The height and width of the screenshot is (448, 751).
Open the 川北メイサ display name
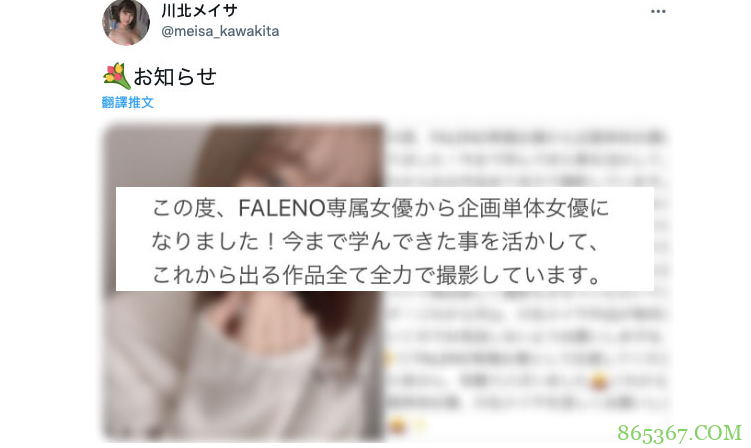(x=199, y=10)
